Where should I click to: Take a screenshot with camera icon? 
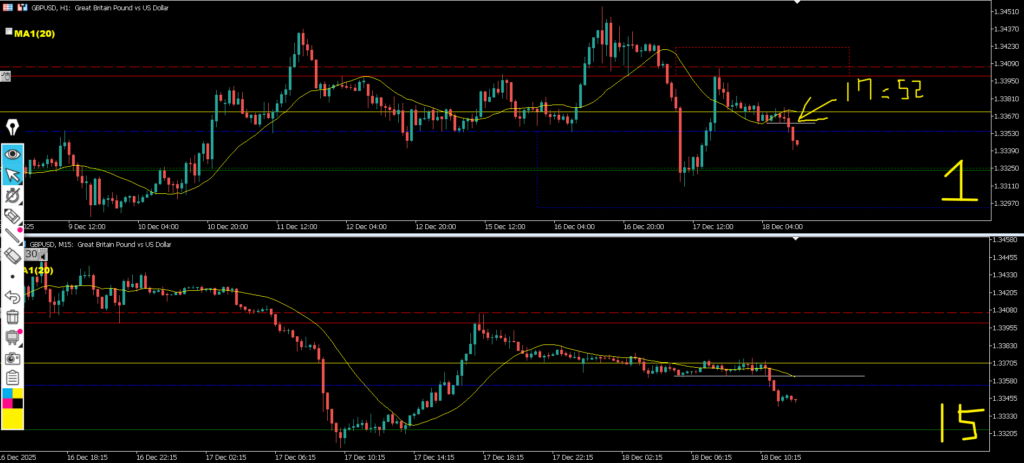[x=13, y=357]
